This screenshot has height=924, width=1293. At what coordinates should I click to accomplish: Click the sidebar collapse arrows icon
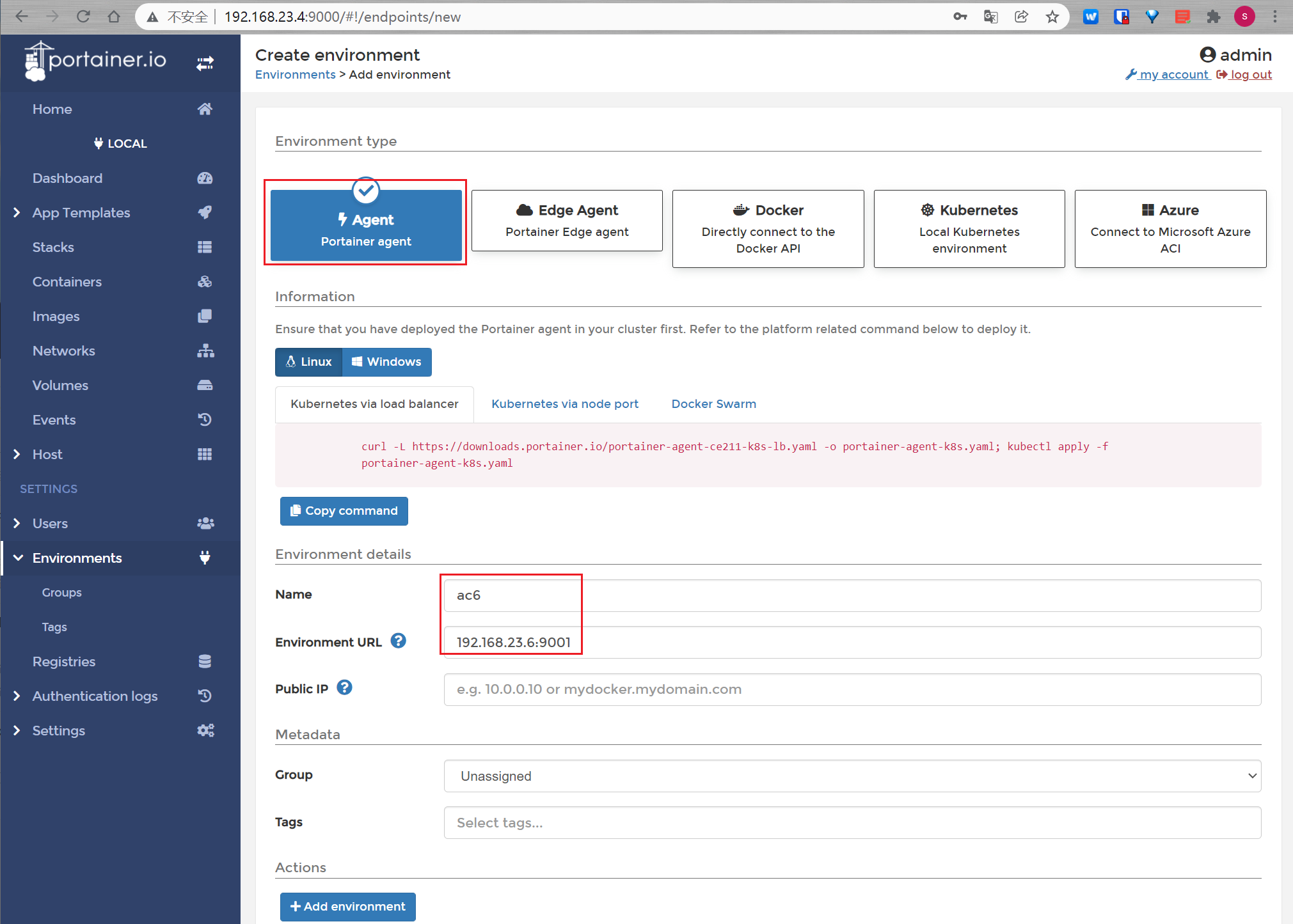[205, 63]
